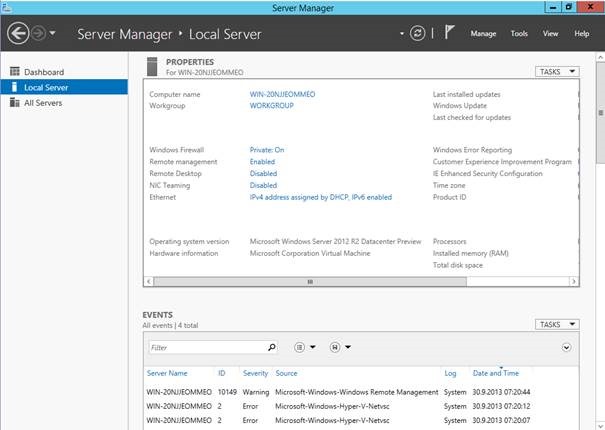
Task: Click Remote management 'Enabled' link
Action: (262, 162)
